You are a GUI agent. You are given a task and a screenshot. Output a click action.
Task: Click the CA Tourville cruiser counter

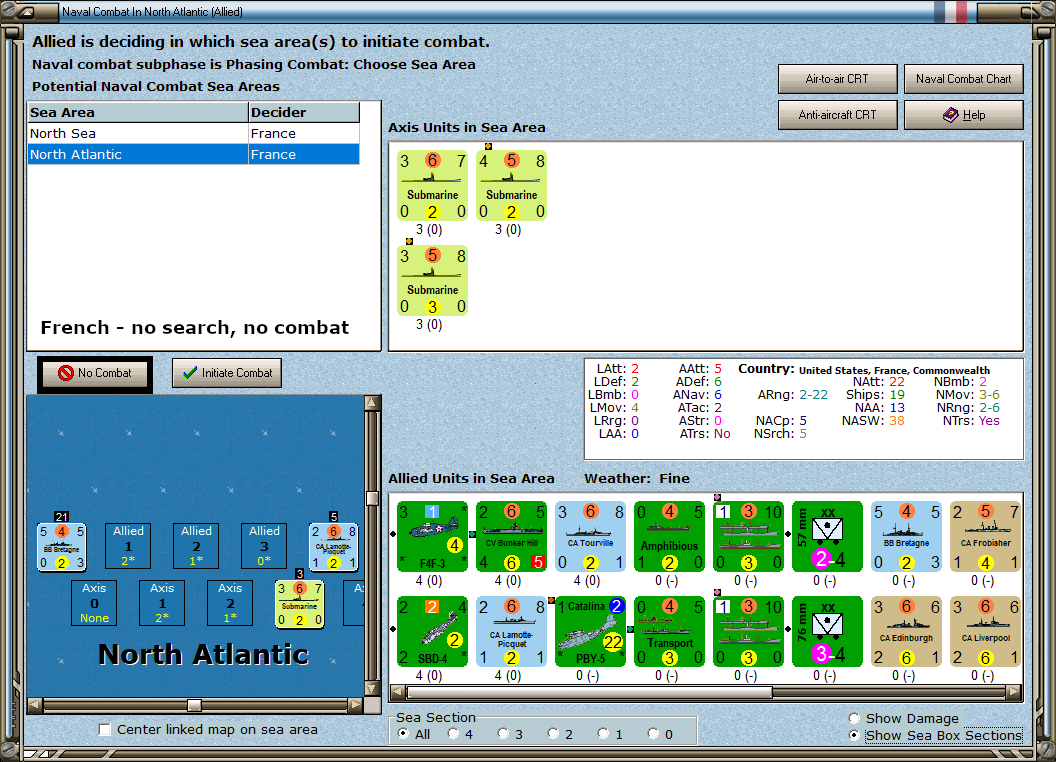pyautogui.click(x=591, y=536)
